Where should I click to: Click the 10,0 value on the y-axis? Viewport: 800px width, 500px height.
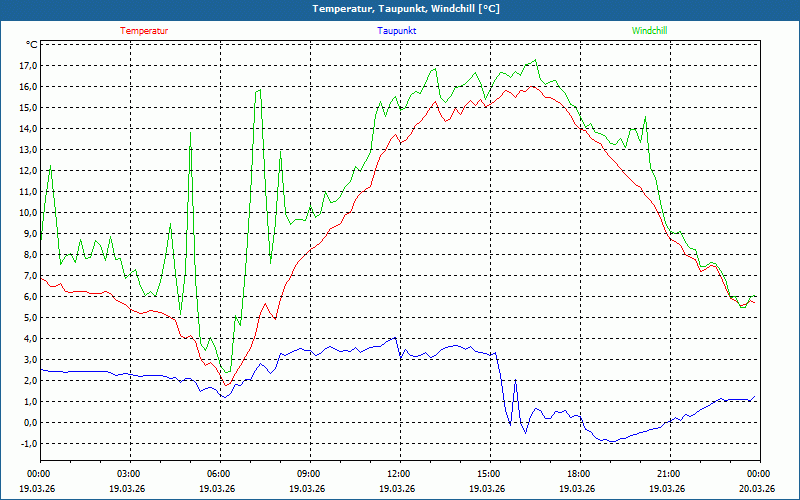(27, 213)
